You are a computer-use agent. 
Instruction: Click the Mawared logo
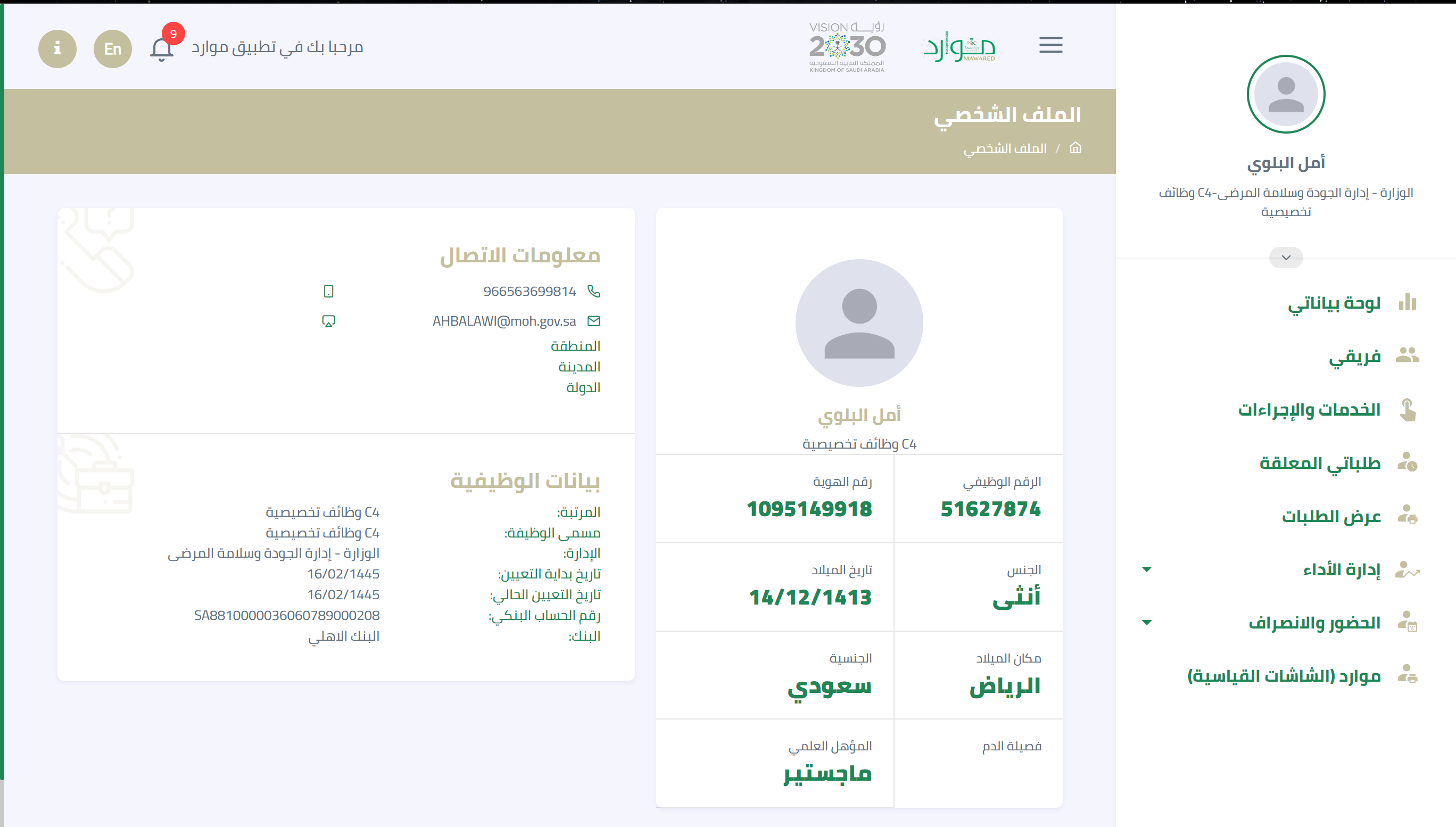pyautogui.click(x=959, y=48)
